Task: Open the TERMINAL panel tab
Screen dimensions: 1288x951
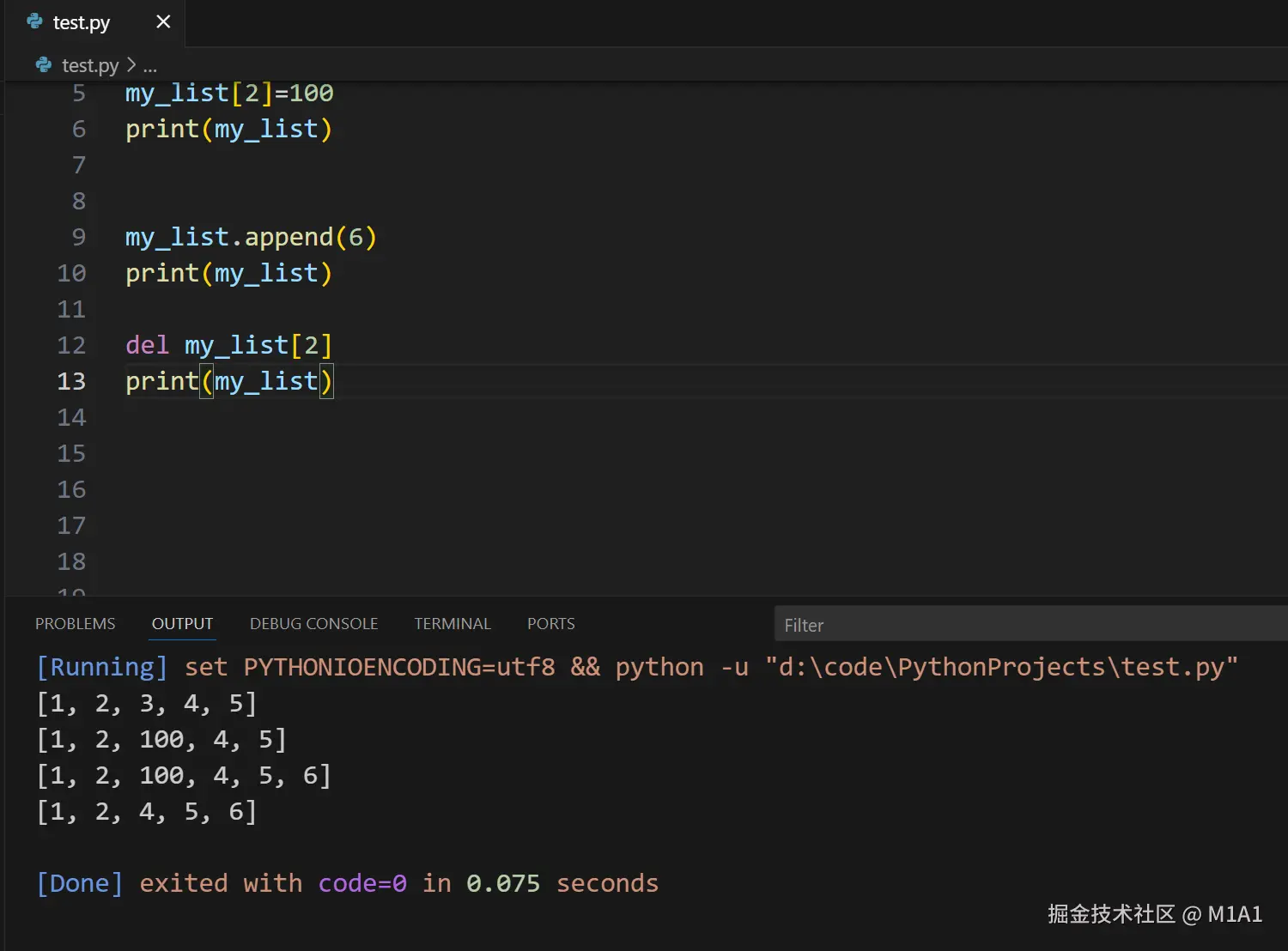Action: (x=453, y=624)
